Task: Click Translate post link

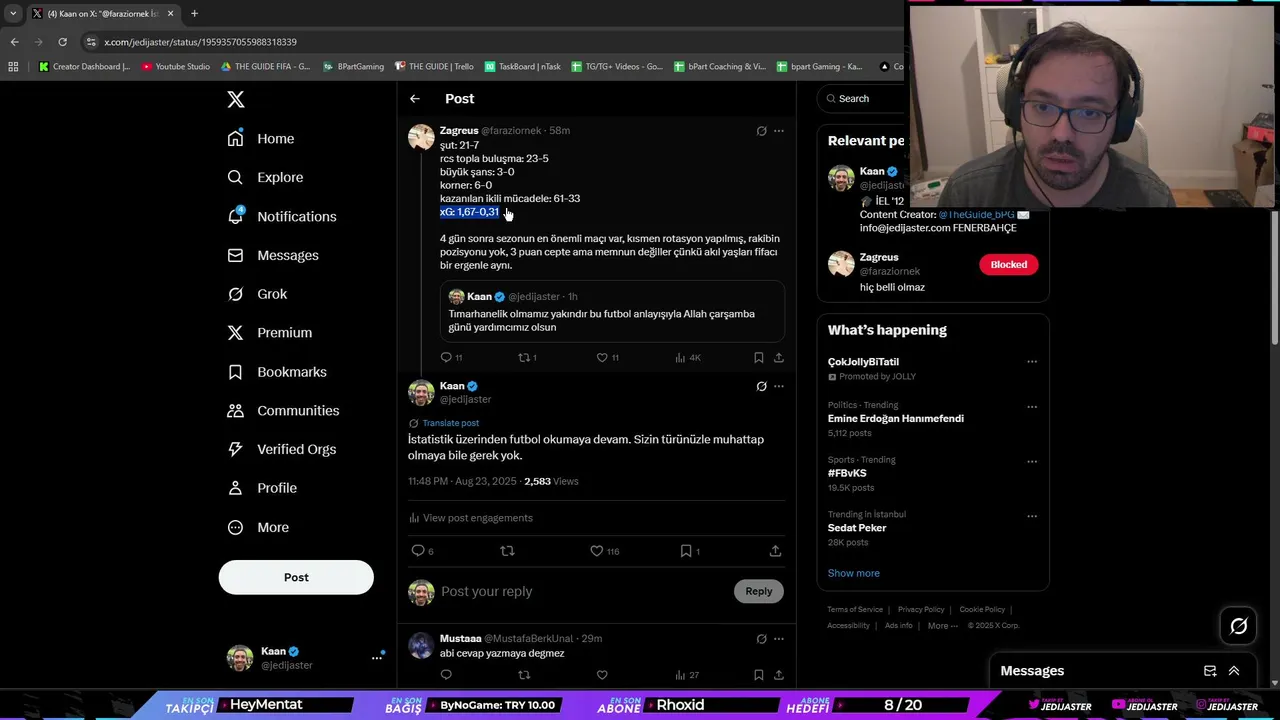Action: click(450, 423)
